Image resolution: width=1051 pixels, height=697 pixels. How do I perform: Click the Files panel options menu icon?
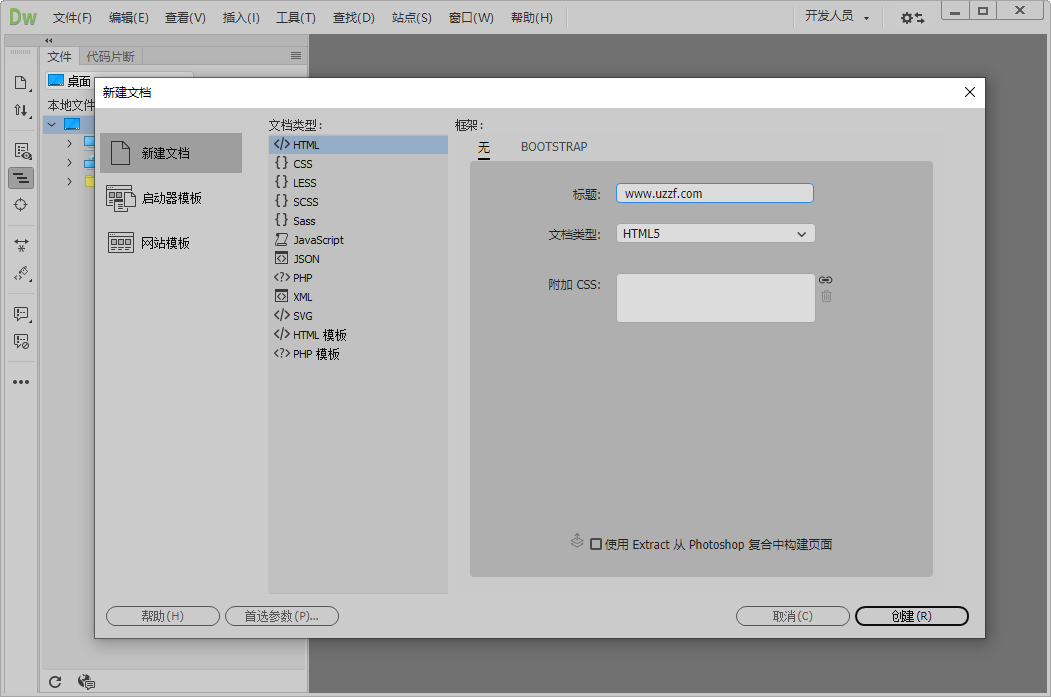tap(295, 56)
